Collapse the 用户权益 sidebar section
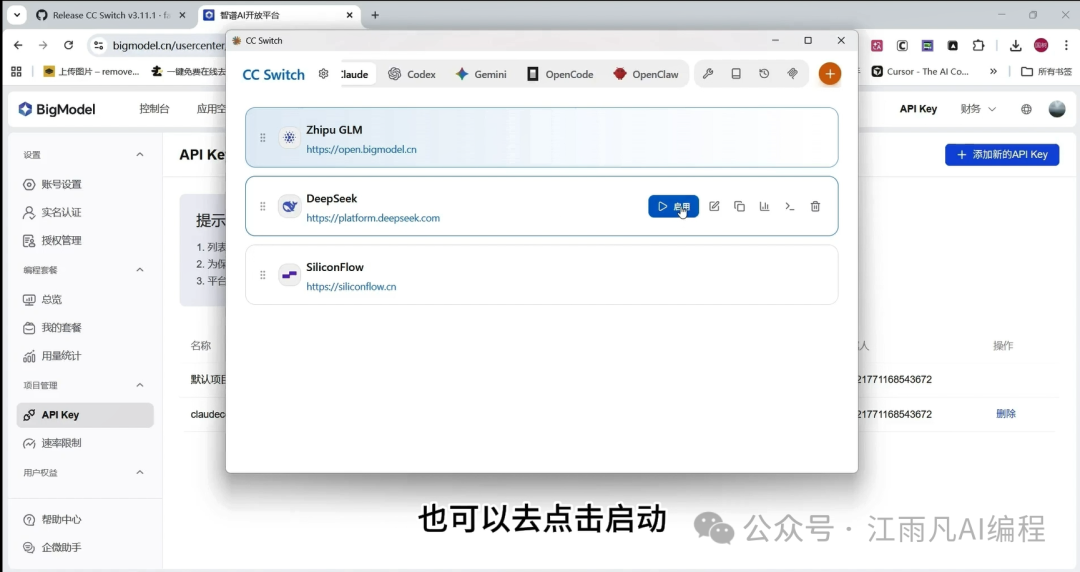 [x=140, y=472]
